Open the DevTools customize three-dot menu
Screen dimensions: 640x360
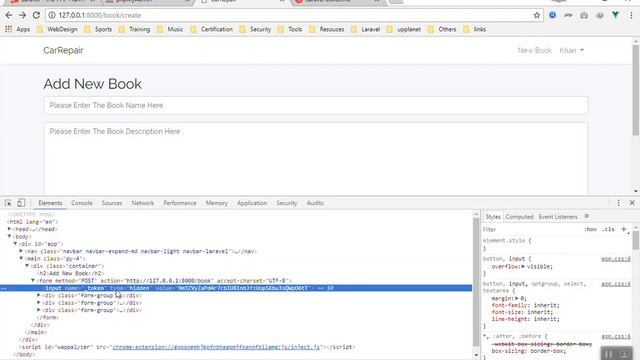[618, 203]
